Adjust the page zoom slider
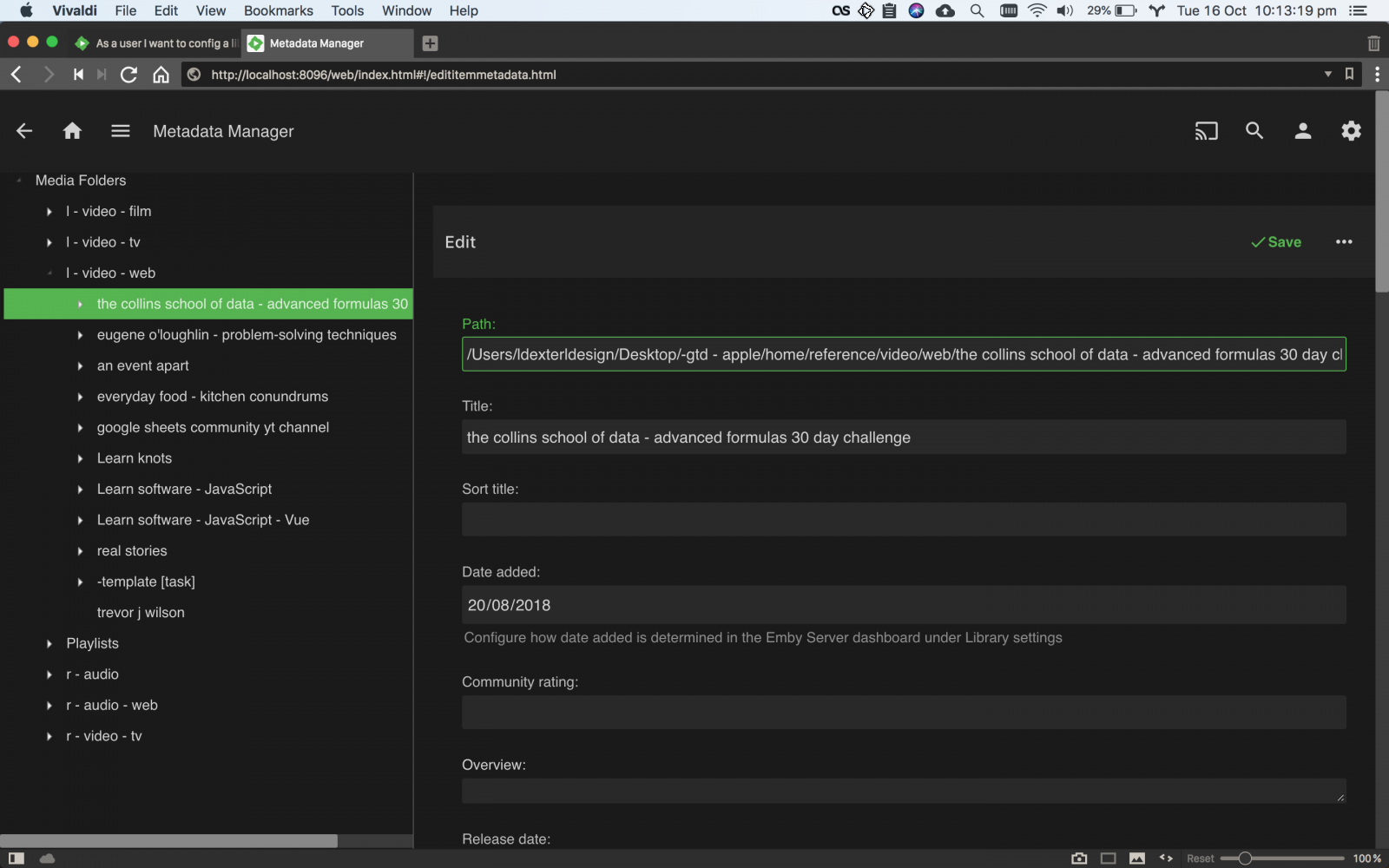 pos(1245,858)
